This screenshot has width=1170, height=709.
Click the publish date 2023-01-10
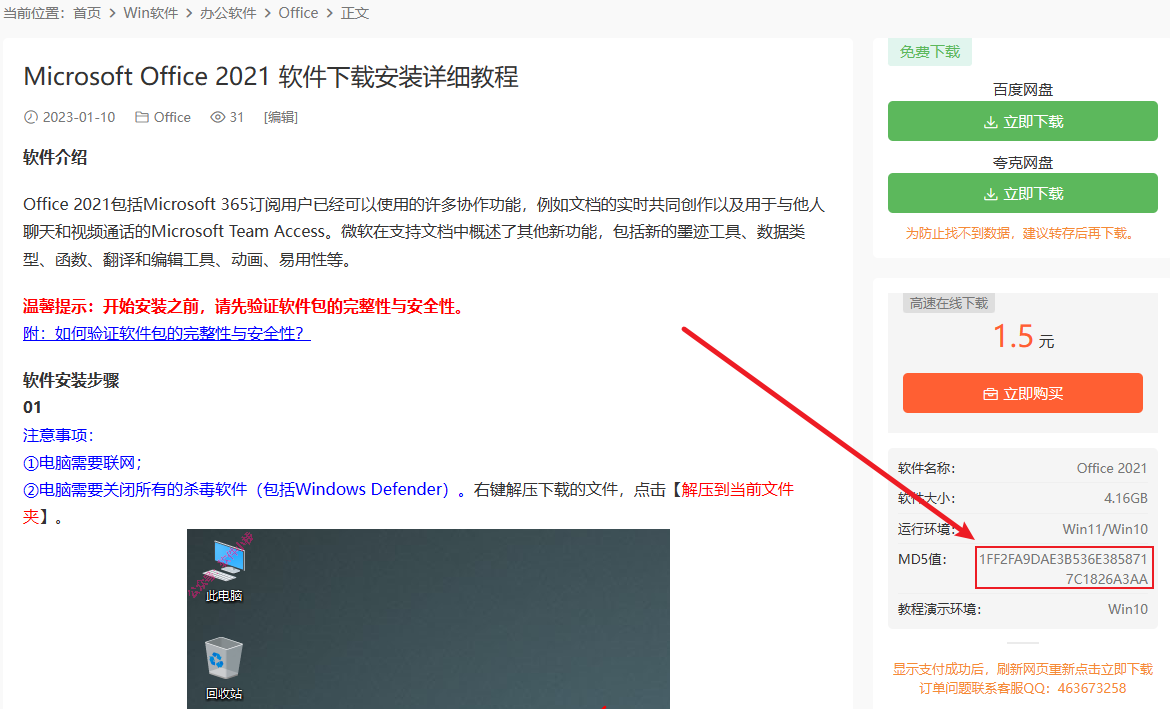click(78, 117)
